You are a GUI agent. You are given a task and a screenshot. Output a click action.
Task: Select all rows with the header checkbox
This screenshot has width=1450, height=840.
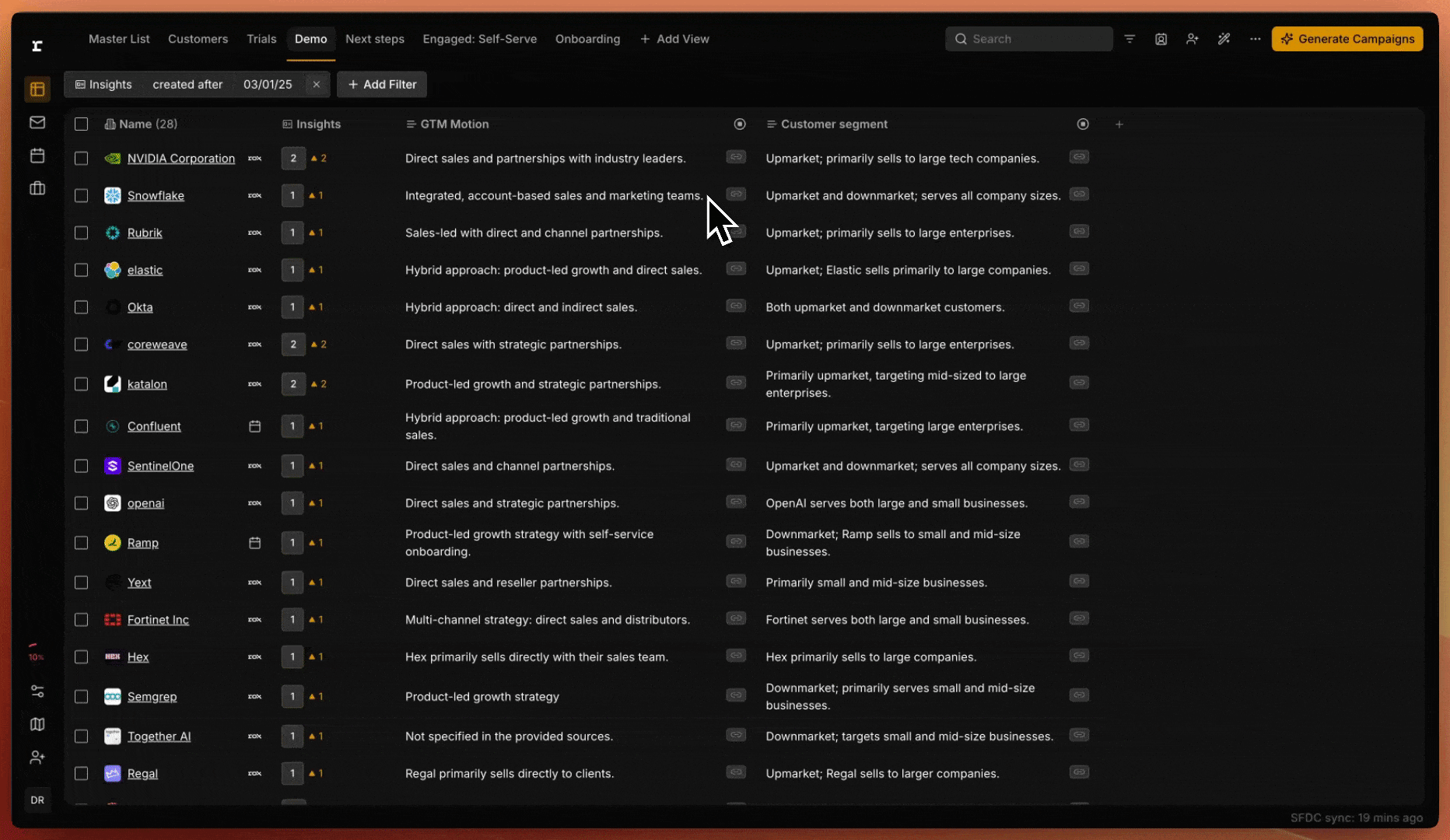click(81, 124)
